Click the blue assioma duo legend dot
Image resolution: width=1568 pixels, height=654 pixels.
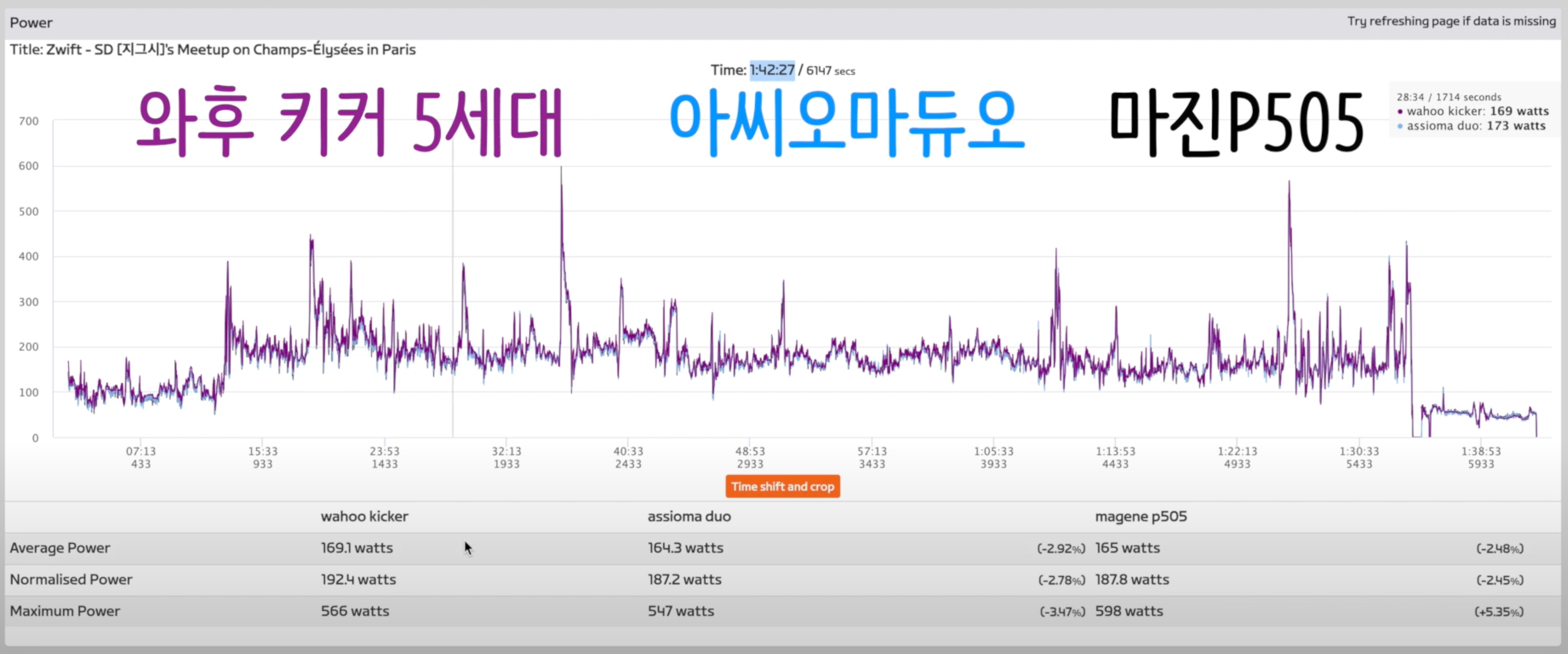pyautogui.click(x=1400, y=126)
